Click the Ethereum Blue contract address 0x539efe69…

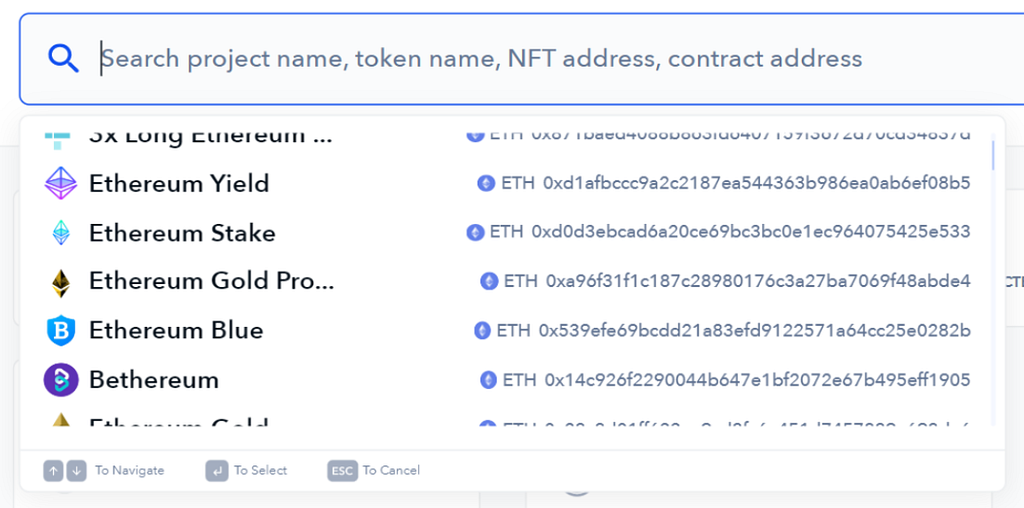755,330
